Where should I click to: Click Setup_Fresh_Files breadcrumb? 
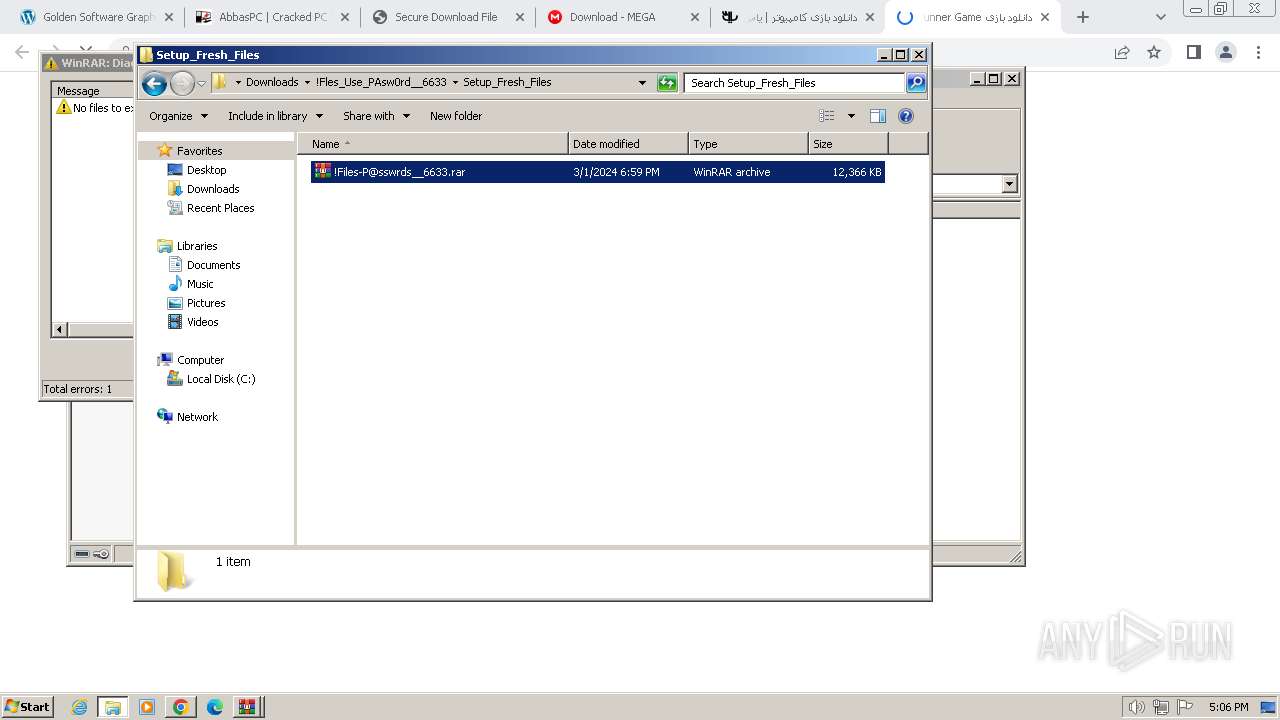click(507, 82)
